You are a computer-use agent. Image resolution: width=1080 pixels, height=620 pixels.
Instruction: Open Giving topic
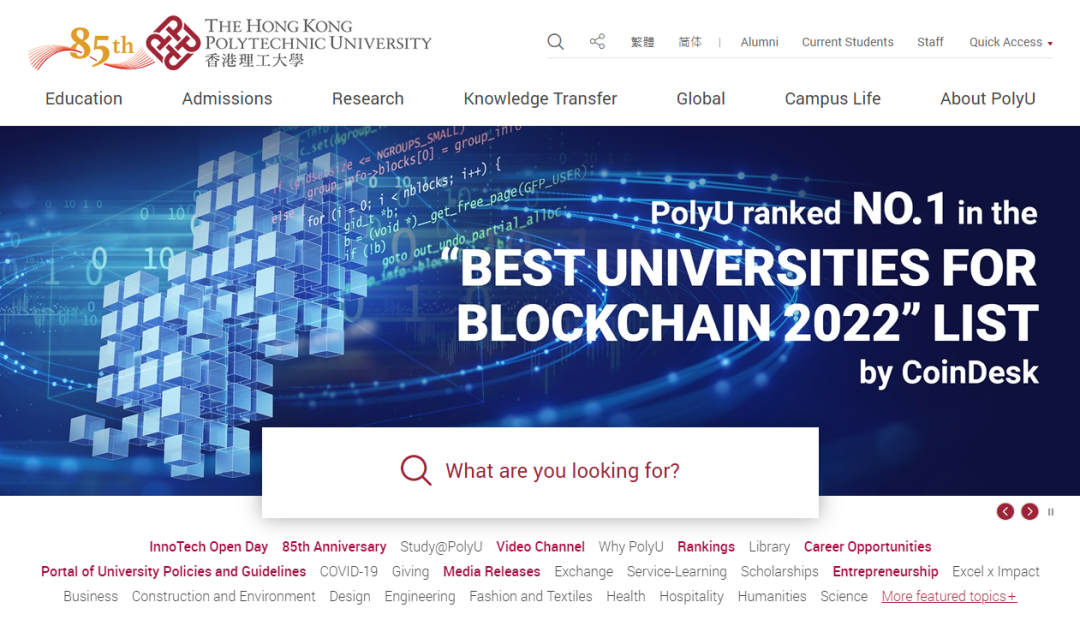(410, 572)
